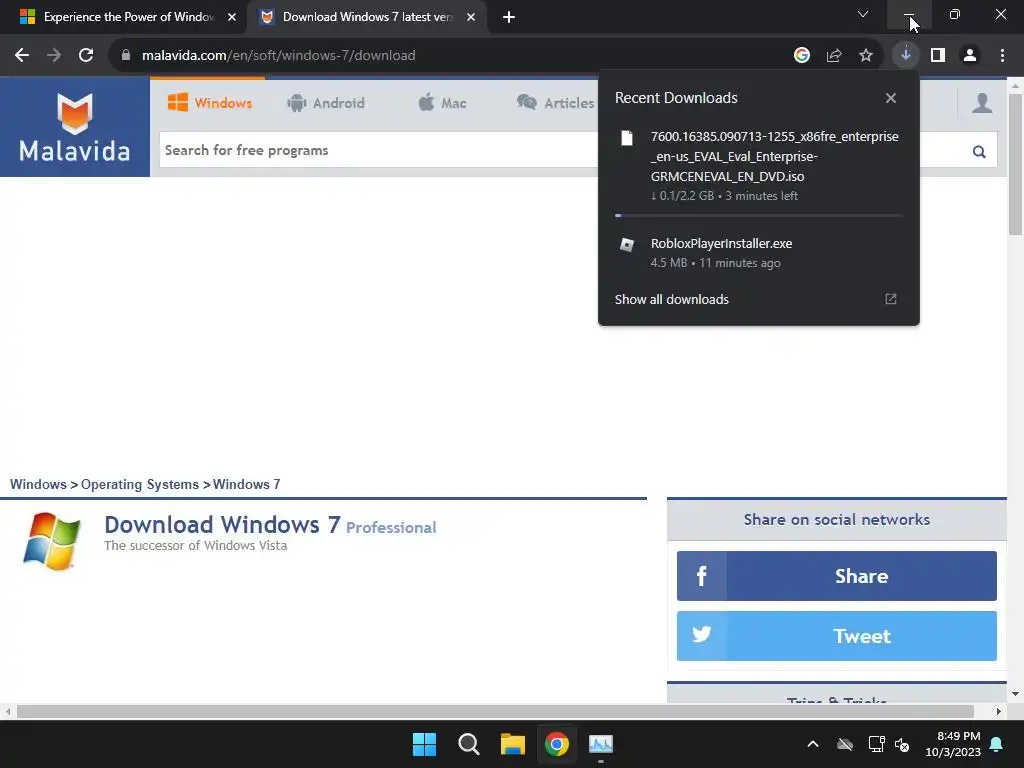1024x768 pixels.
Task: Bookmark this page with star icon
Action: click(865, 56)
